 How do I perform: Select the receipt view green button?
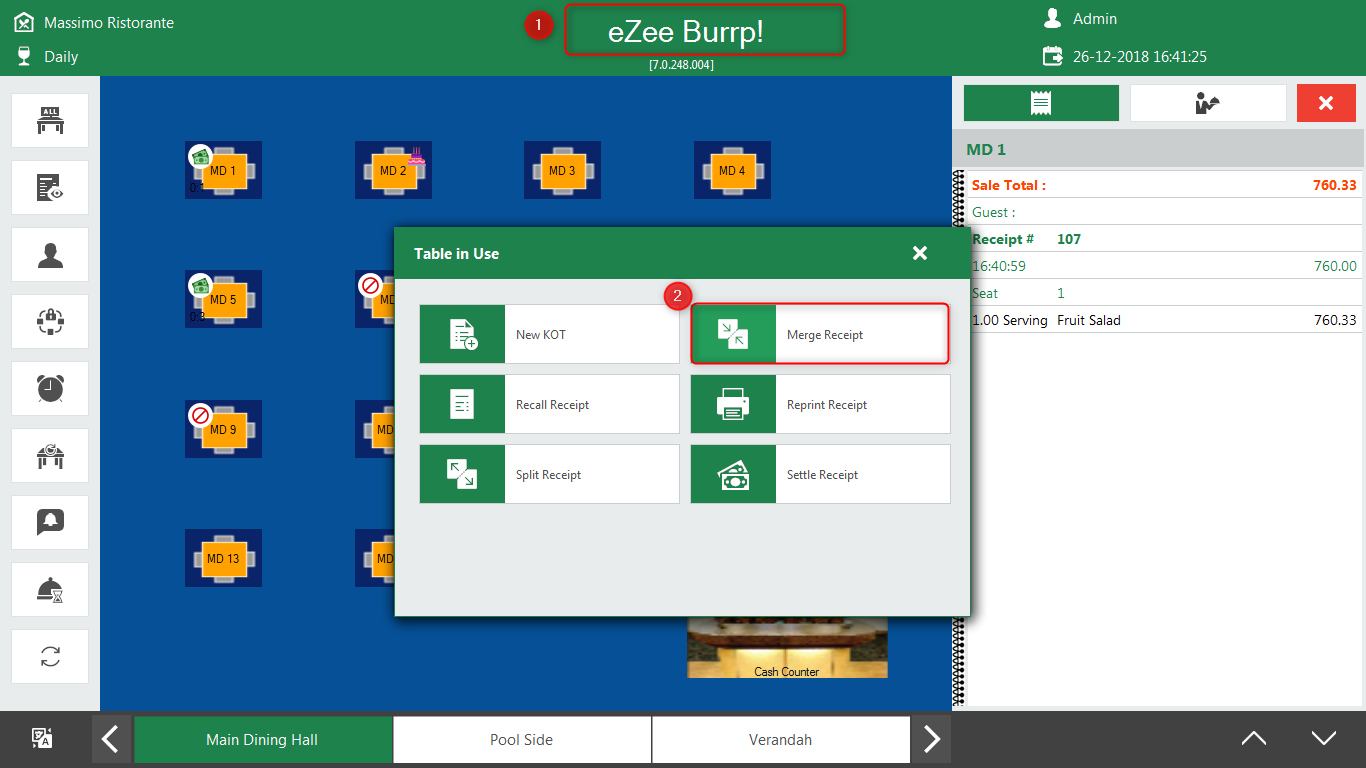tap(1041, 103)
